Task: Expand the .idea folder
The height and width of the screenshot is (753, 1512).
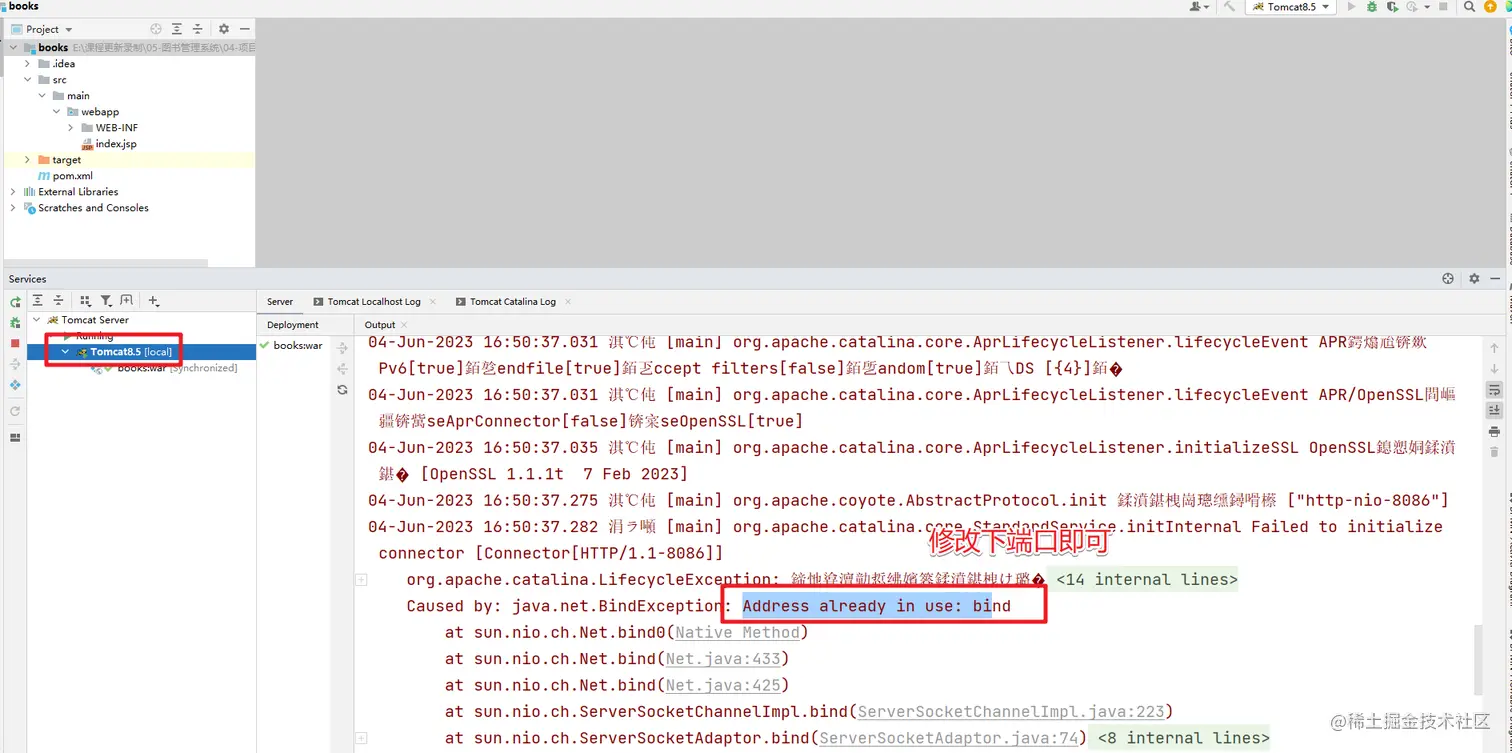Action: tap(28, 63)
